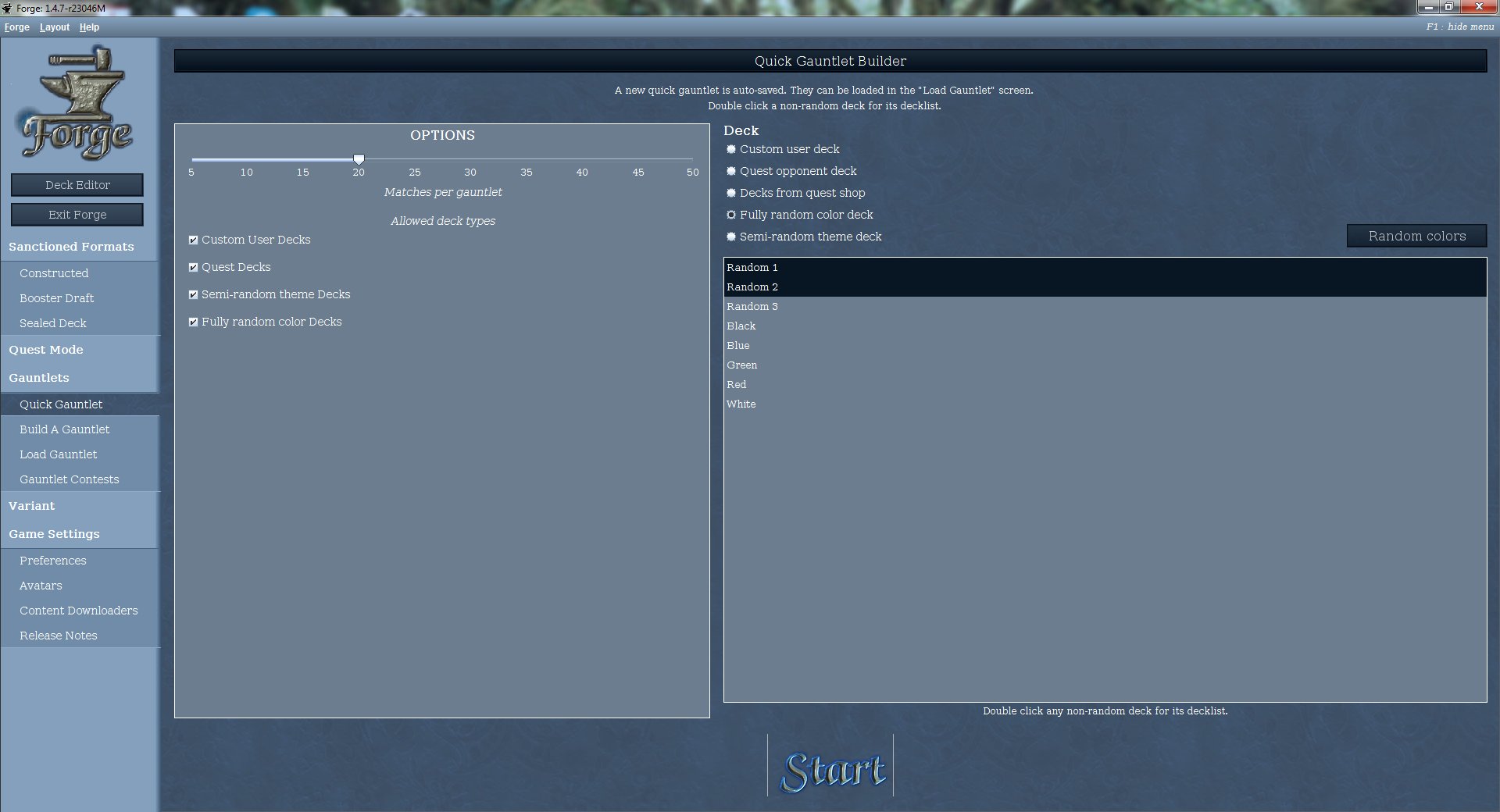
Task: Open the Deck Editor
Action: click(77, 185)
